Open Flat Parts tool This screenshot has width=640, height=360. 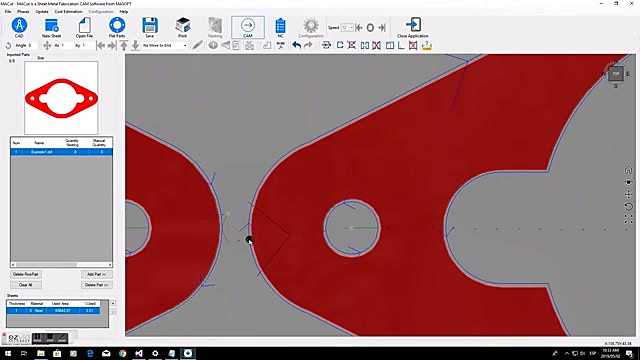point(117,27)
